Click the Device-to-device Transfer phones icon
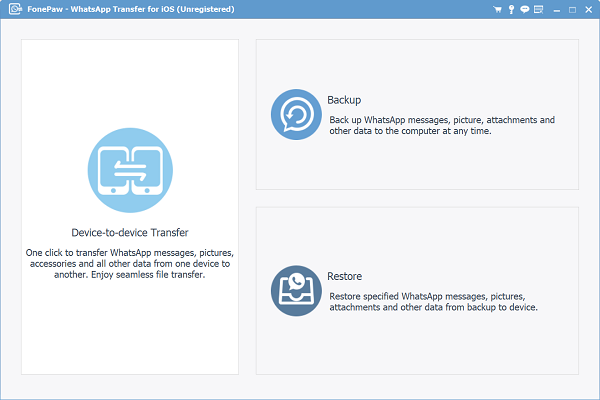 click(130, 170)
